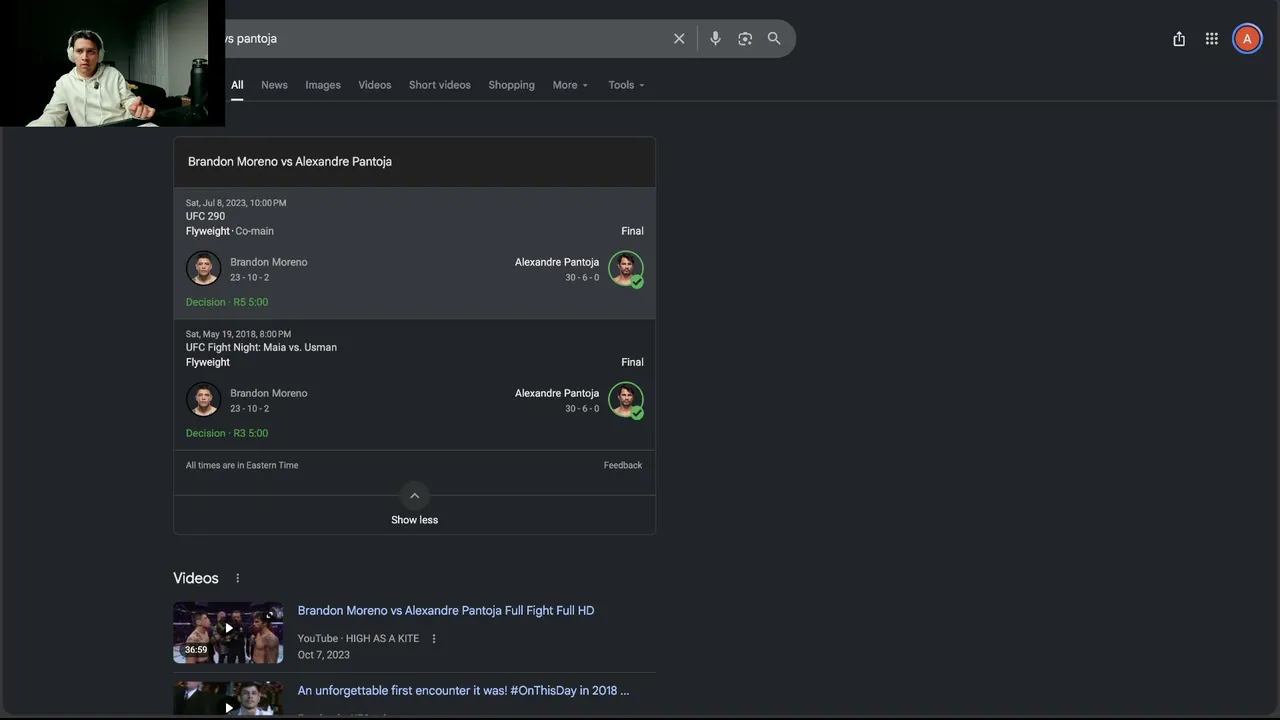Click Brandon Moreno's photo in UFC 290 fight
Viewport: 1280px width, 720px height.
pos(203,269)
